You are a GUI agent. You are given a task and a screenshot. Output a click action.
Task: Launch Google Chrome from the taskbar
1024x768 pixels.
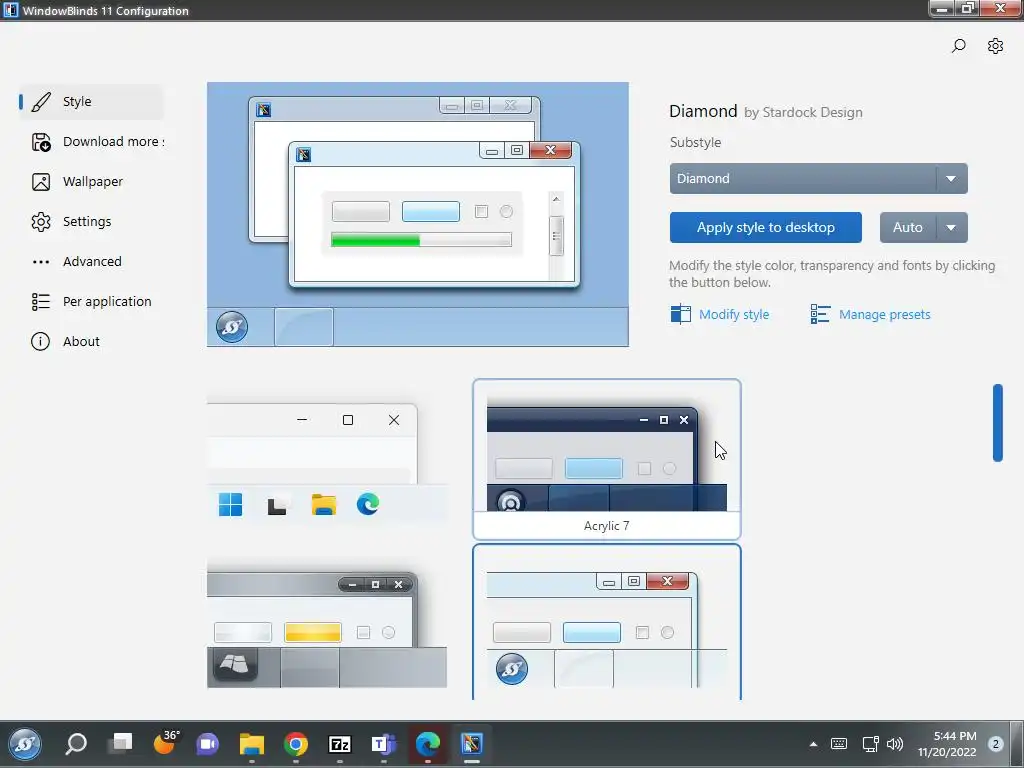pos(296,744)
